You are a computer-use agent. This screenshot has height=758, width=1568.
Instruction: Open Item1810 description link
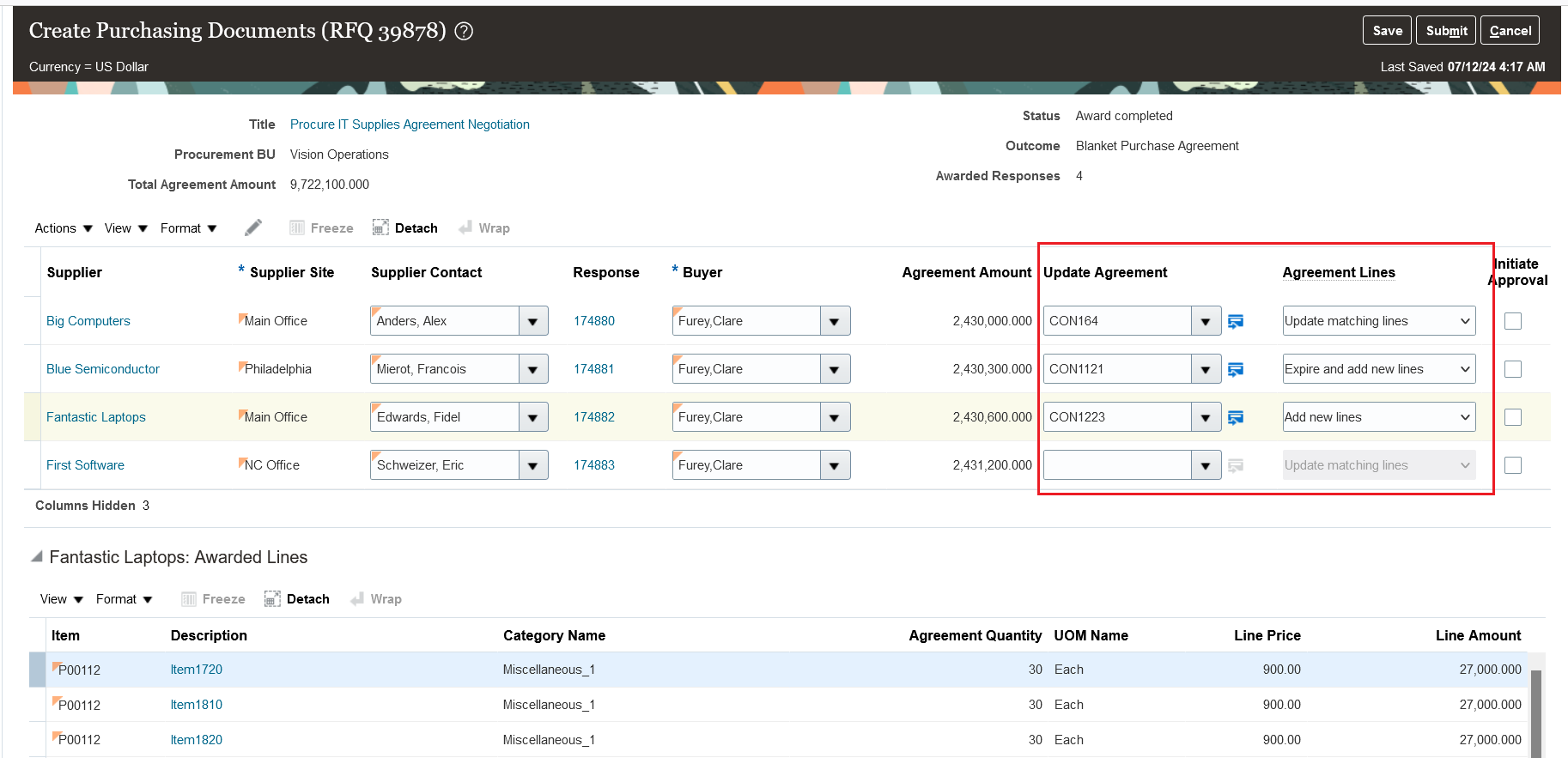[197, 705]
